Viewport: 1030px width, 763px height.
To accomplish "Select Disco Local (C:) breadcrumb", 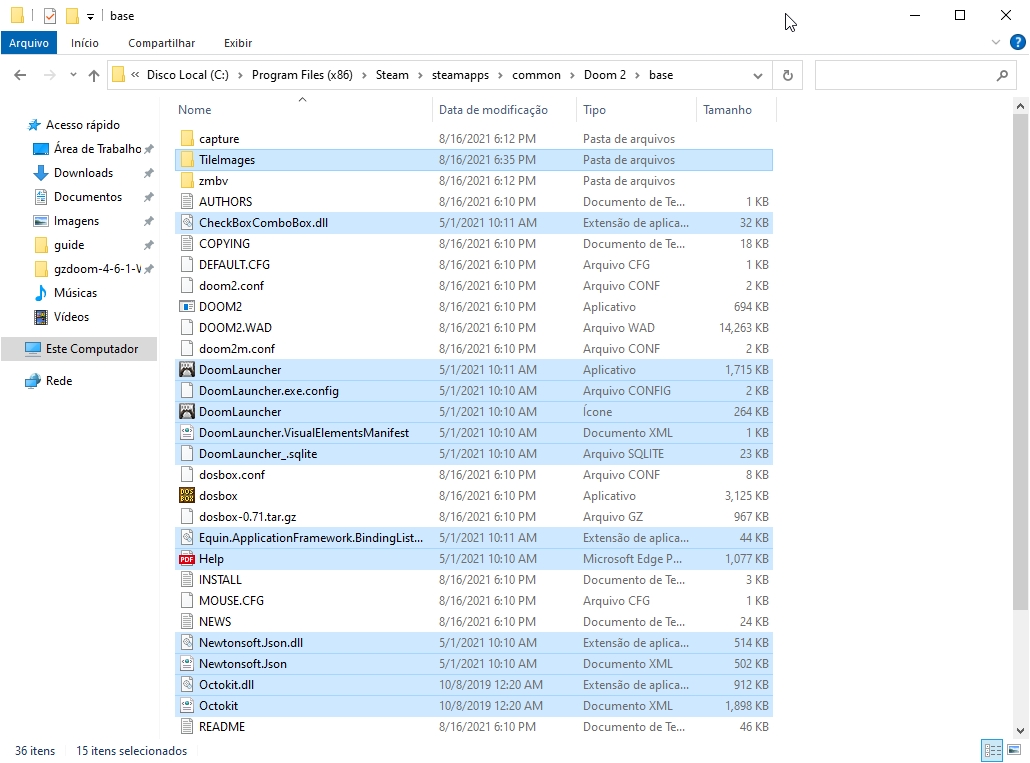I will [x=188, y=75].
